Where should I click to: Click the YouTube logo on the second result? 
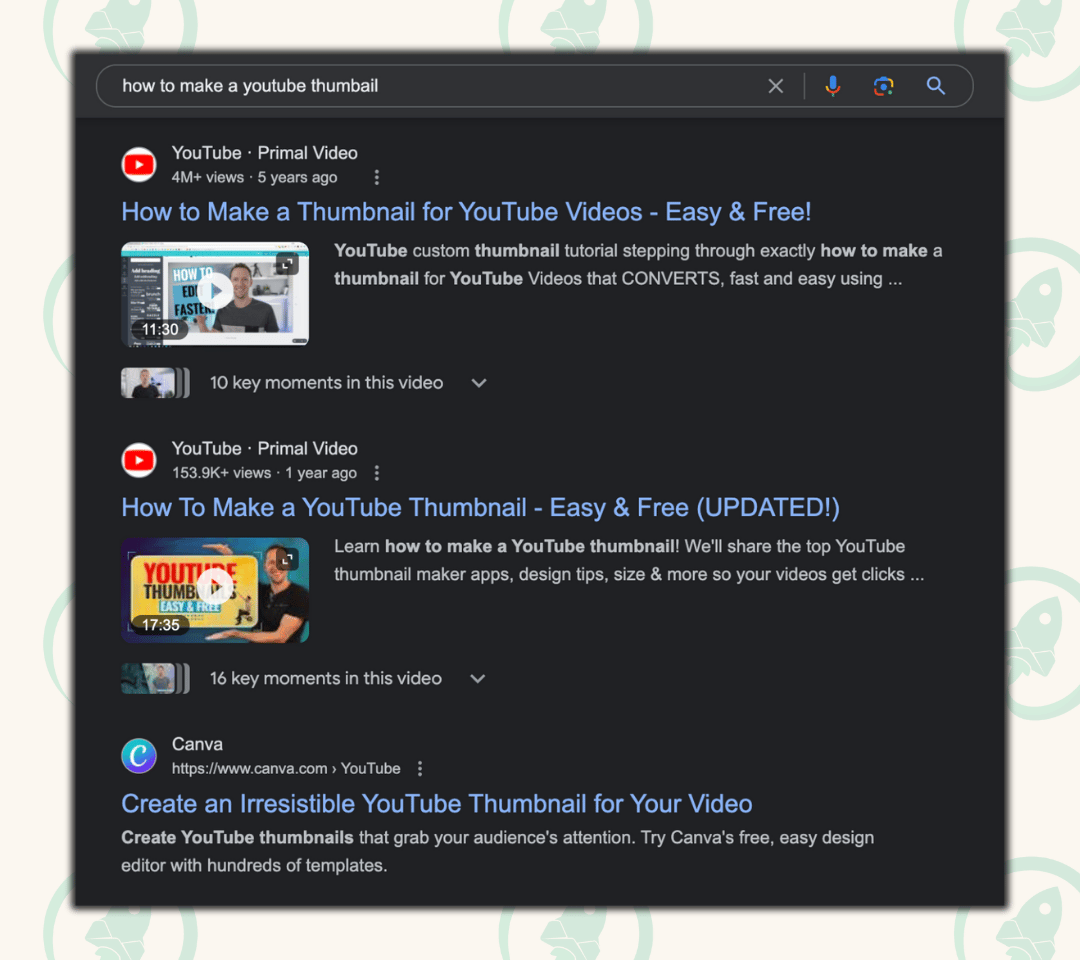pyautogui.click(x=139, y=460)
